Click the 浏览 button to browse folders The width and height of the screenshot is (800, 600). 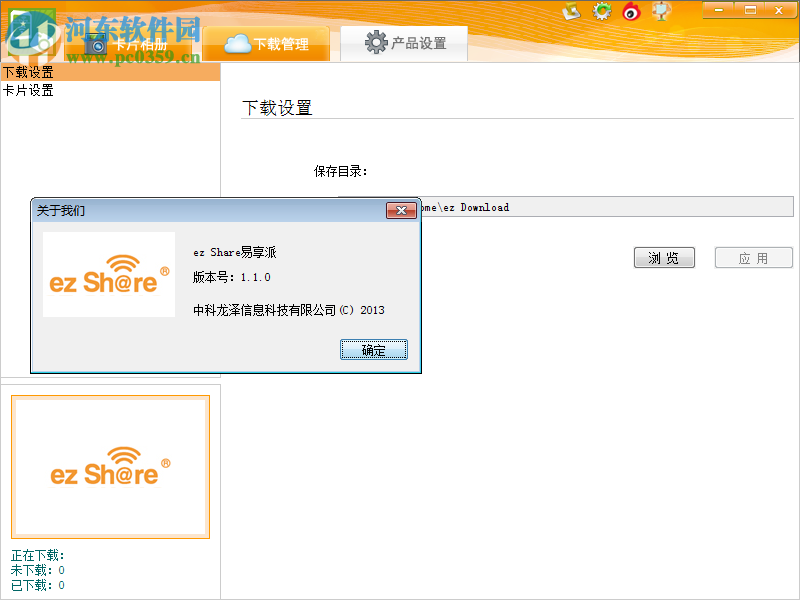tap(664, 257)
